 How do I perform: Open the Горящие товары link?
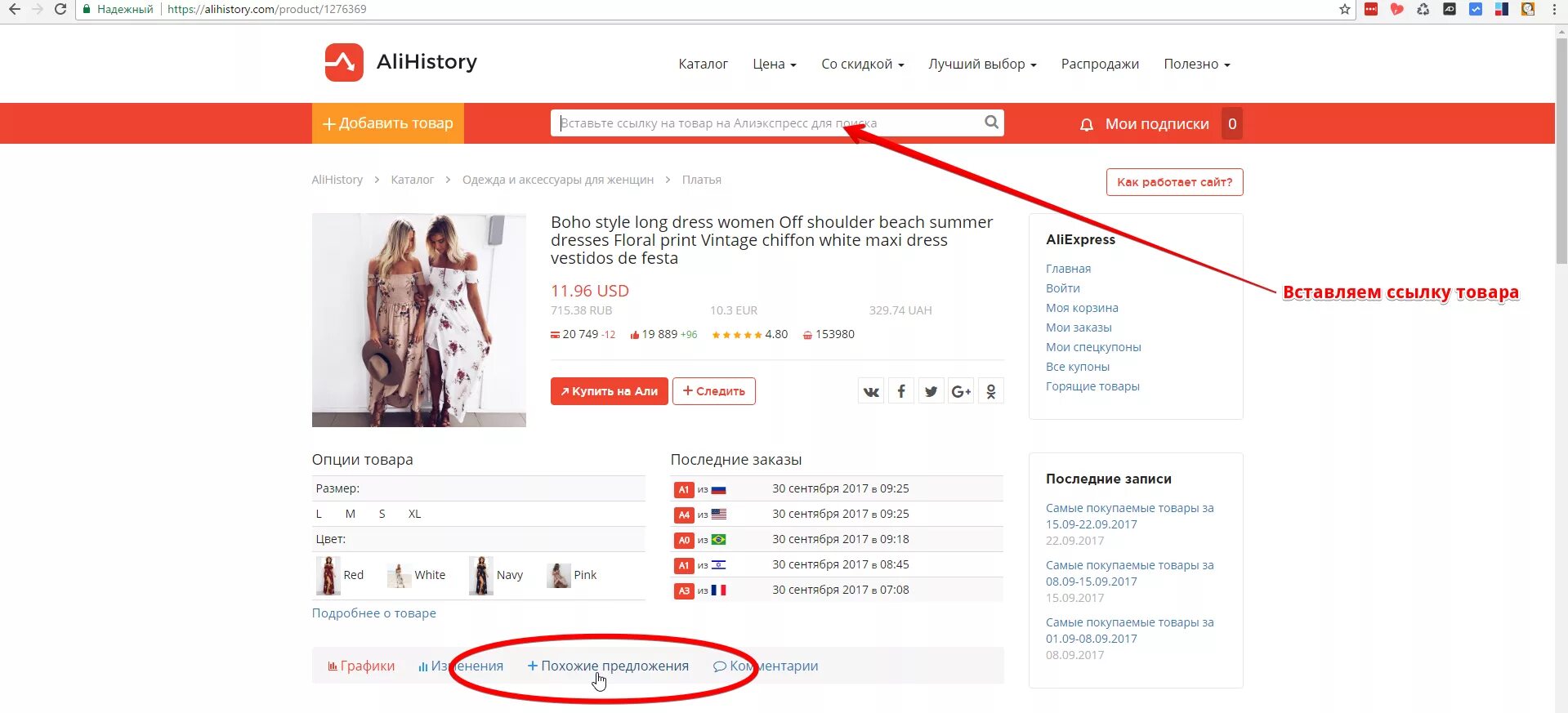(x=1092, y=386)
